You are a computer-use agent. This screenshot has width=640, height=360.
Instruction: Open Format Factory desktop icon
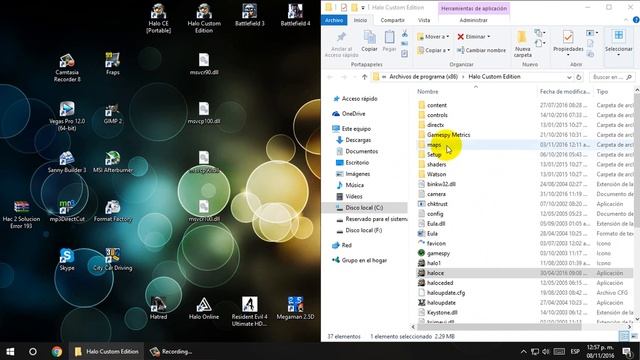113,211
